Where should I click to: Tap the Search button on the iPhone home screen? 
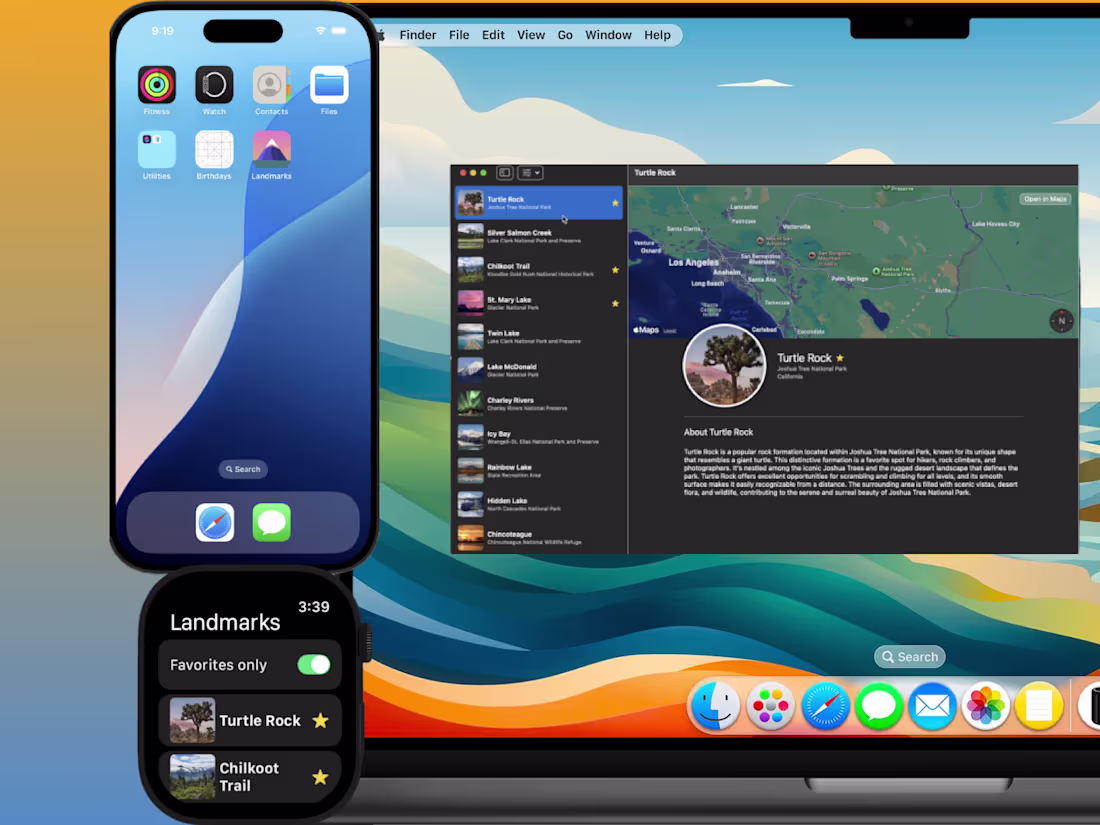click(x=242, y=468)
